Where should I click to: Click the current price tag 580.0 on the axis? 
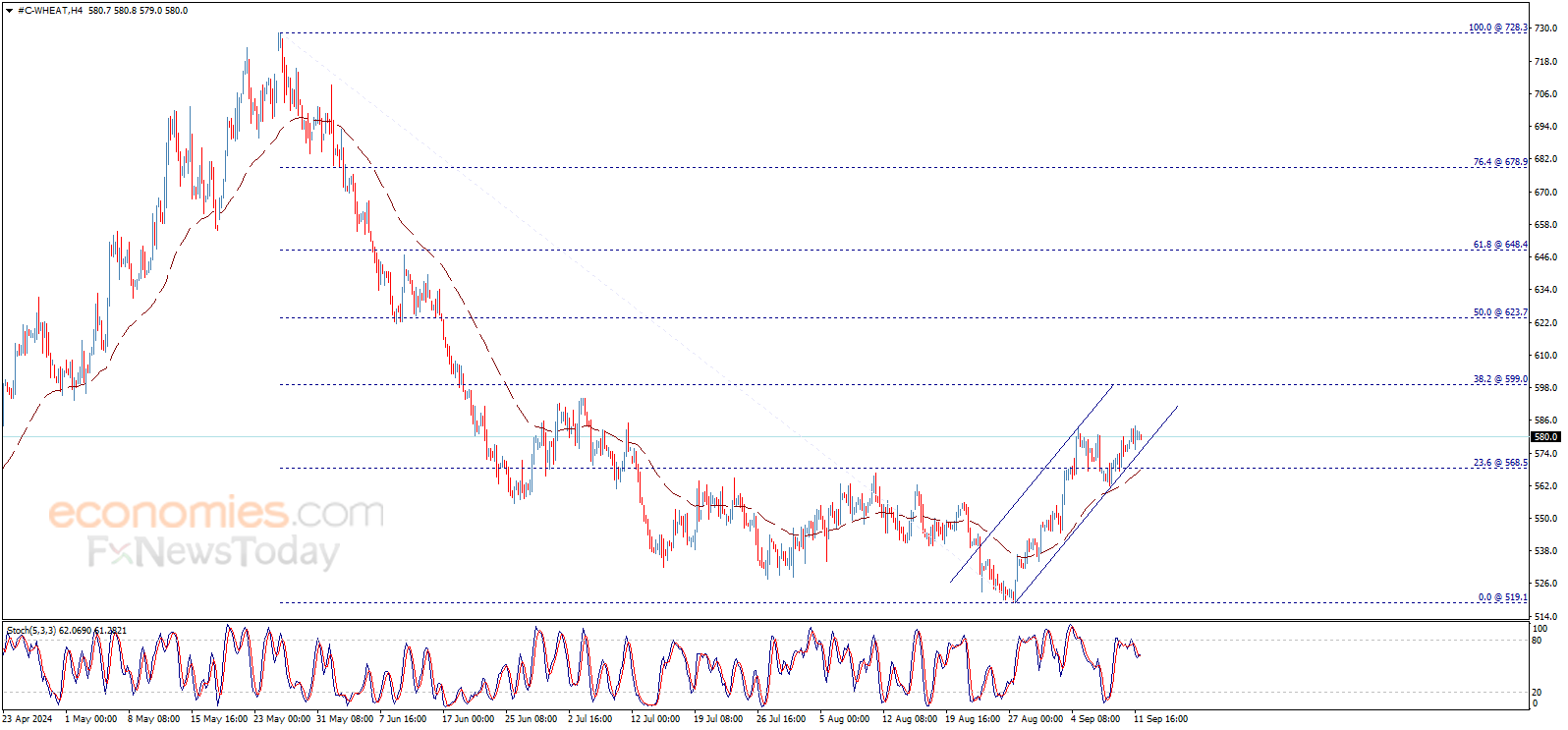click(x=1545, y=436)
